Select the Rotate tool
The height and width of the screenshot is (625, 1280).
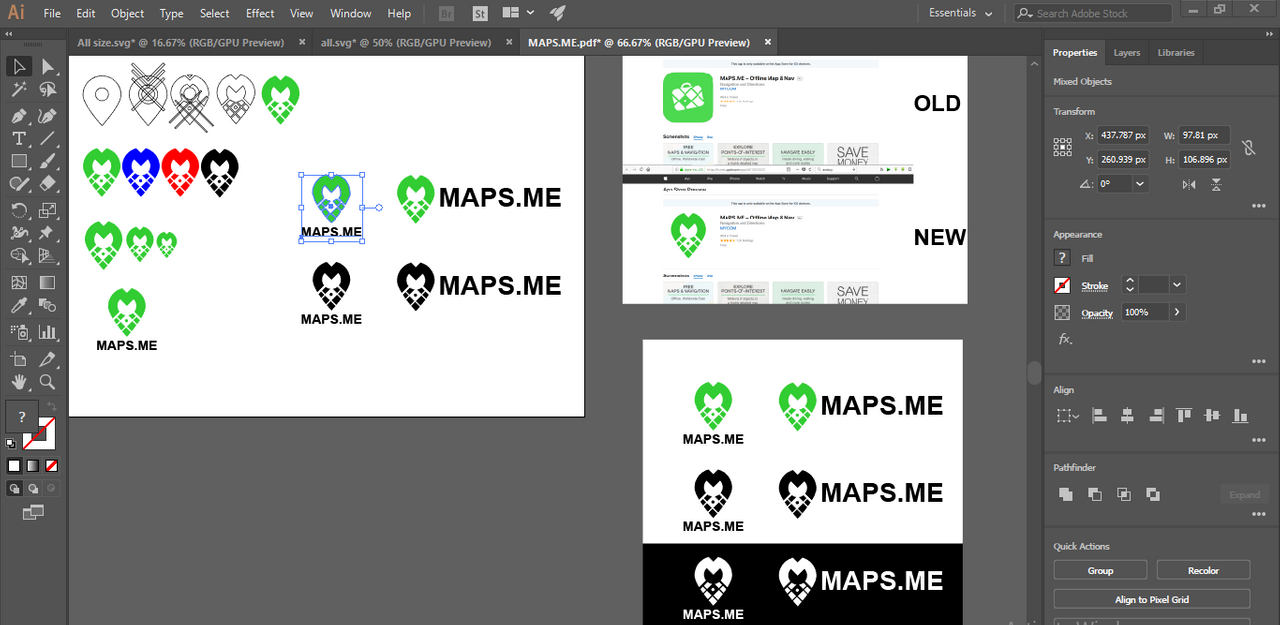18,210
